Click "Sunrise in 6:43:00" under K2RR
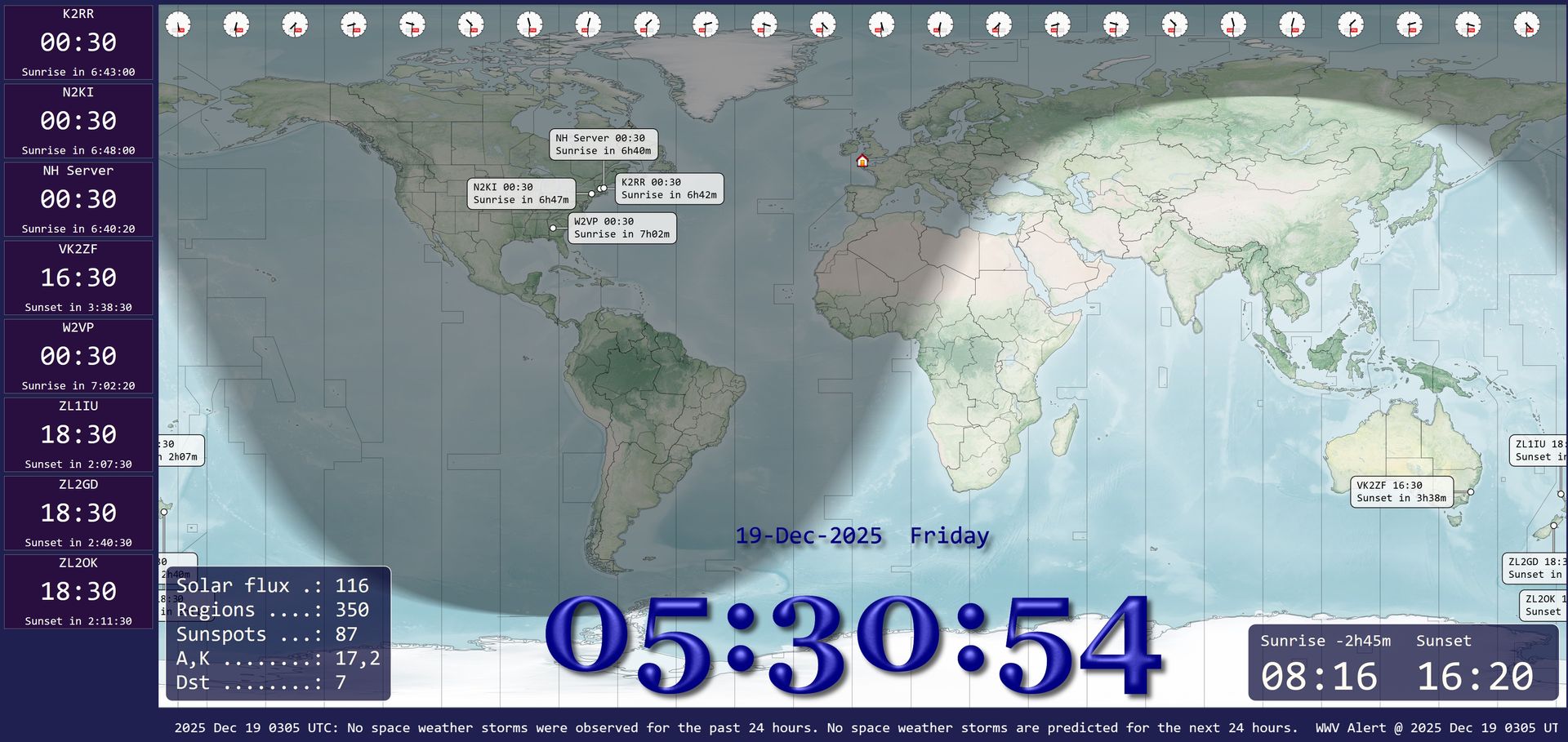1568x742 pixels. (x=78, y=72)
